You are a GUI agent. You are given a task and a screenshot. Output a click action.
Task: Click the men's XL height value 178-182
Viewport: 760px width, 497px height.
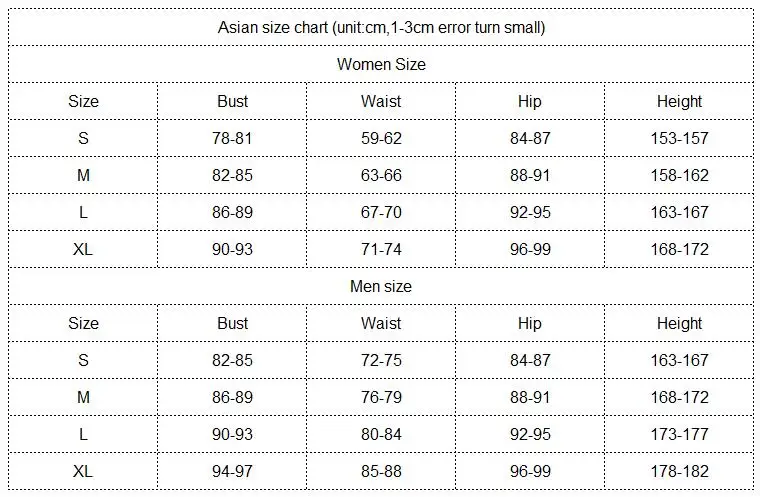coord(680,471)
